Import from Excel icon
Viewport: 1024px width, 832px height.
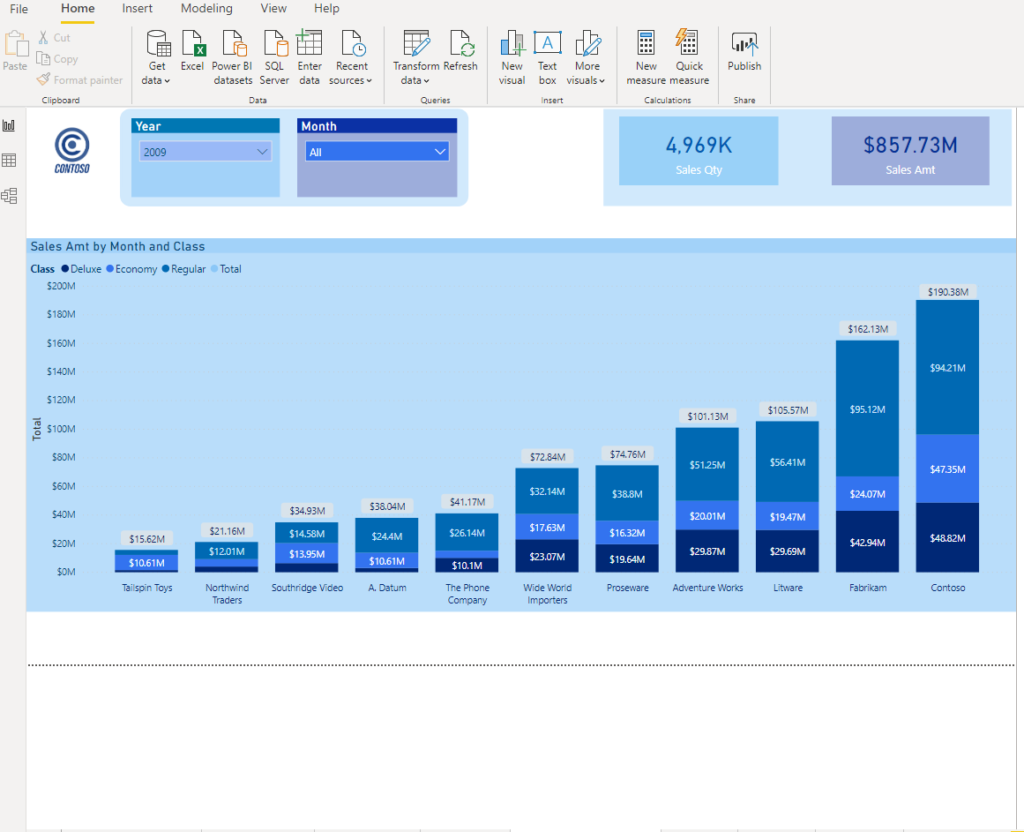point(193,43)
